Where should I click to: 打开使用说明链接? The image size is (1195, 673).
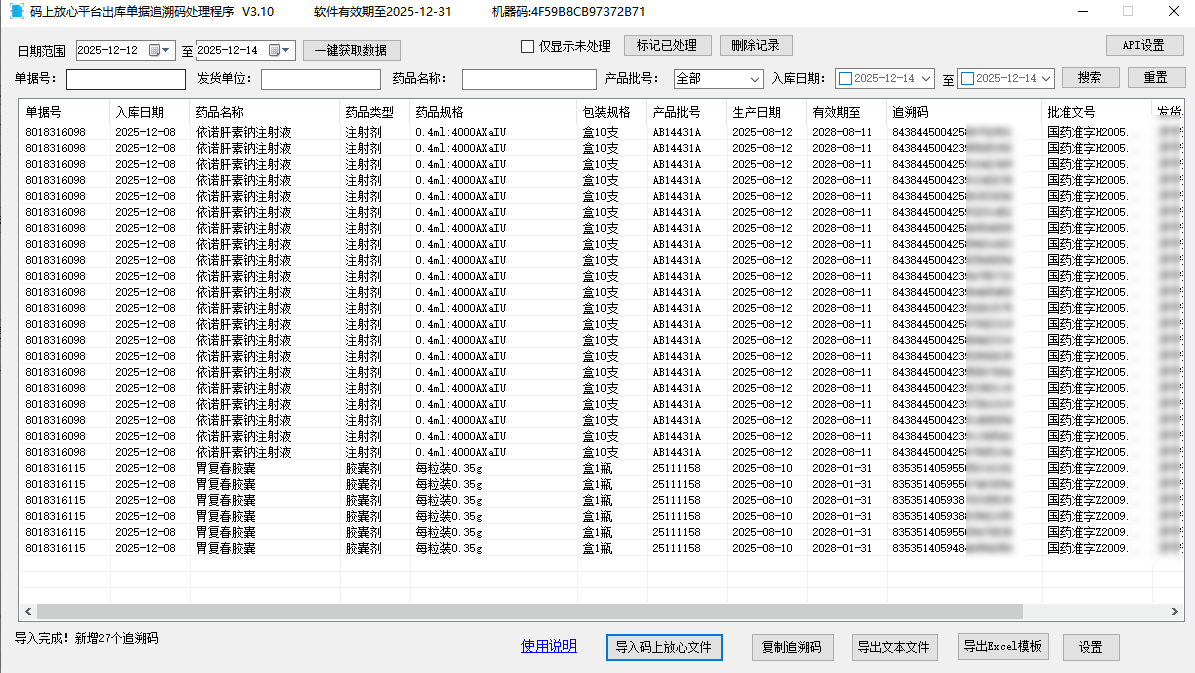tap(548, 647)
